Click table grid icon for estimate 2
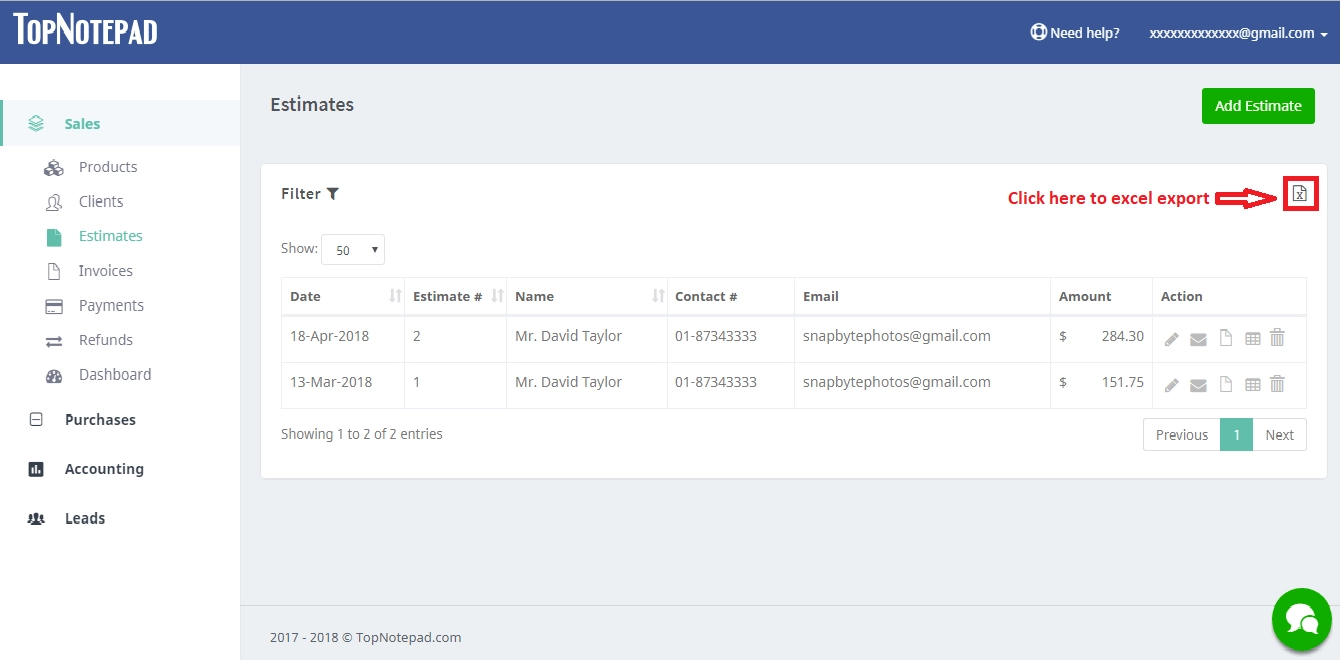The image size is (1341, 660). coord(1252,339)
